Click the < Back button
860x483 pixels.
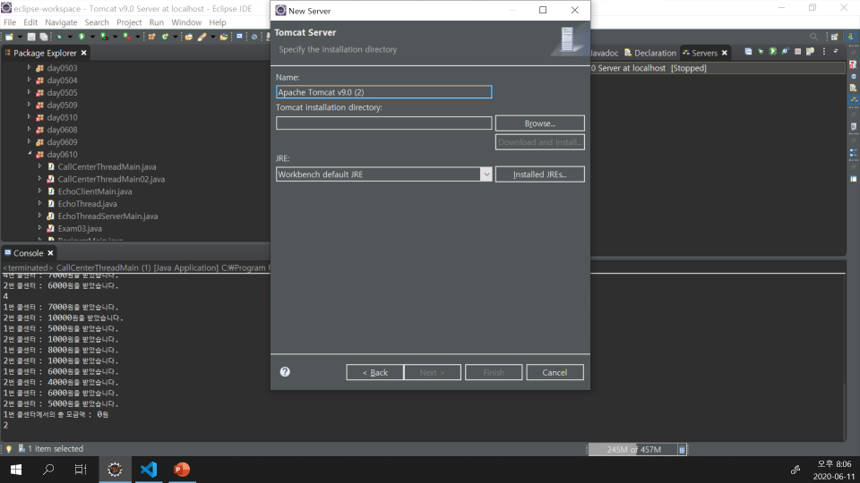[x=375, y=372]
